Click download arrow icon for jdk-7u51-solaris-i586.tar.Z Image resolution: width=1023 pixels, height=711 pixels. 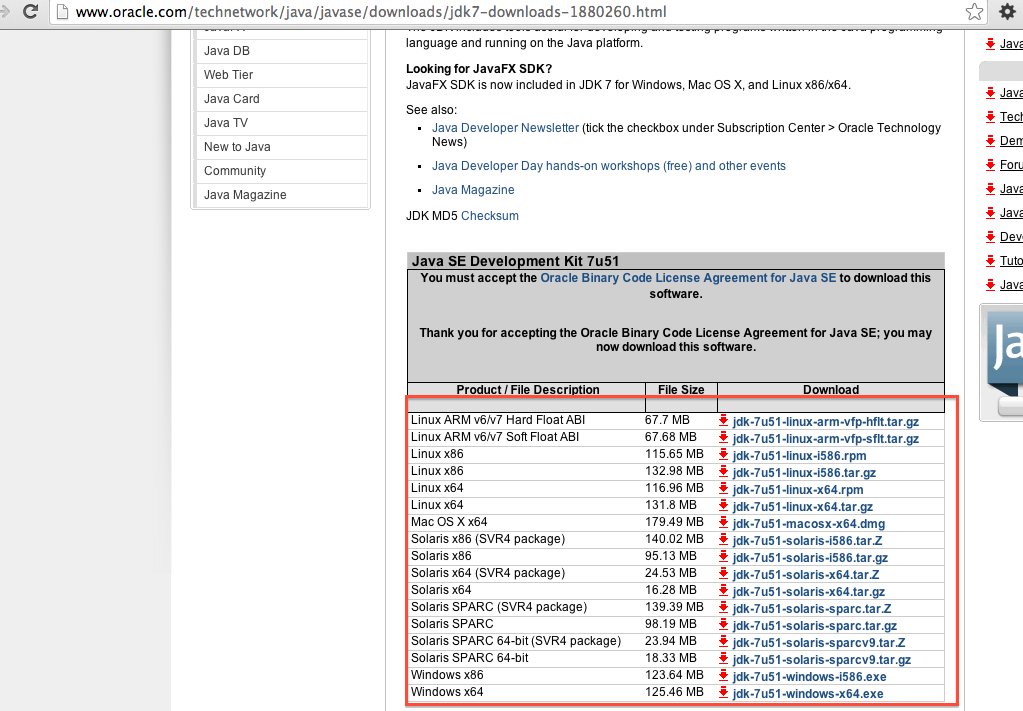724,539
